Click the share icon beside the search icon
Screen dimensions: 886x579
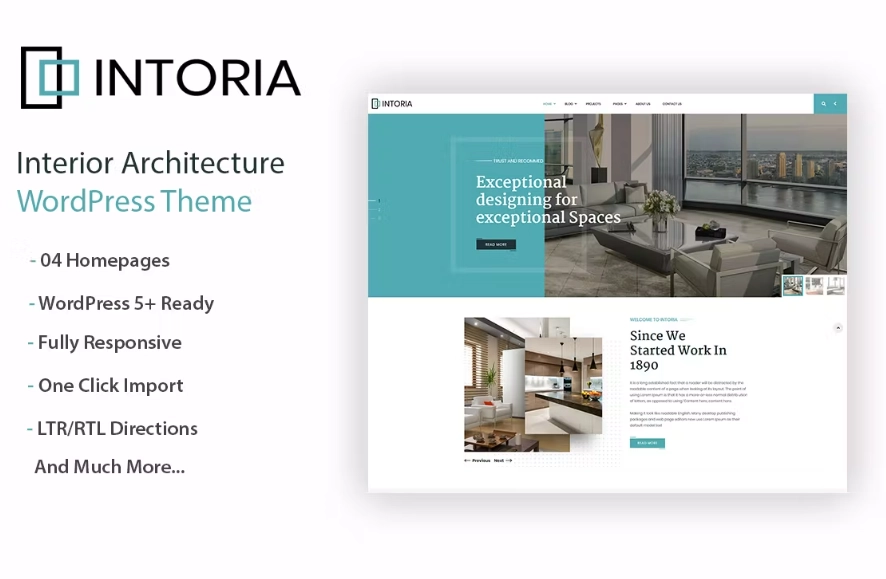(836, 103)
